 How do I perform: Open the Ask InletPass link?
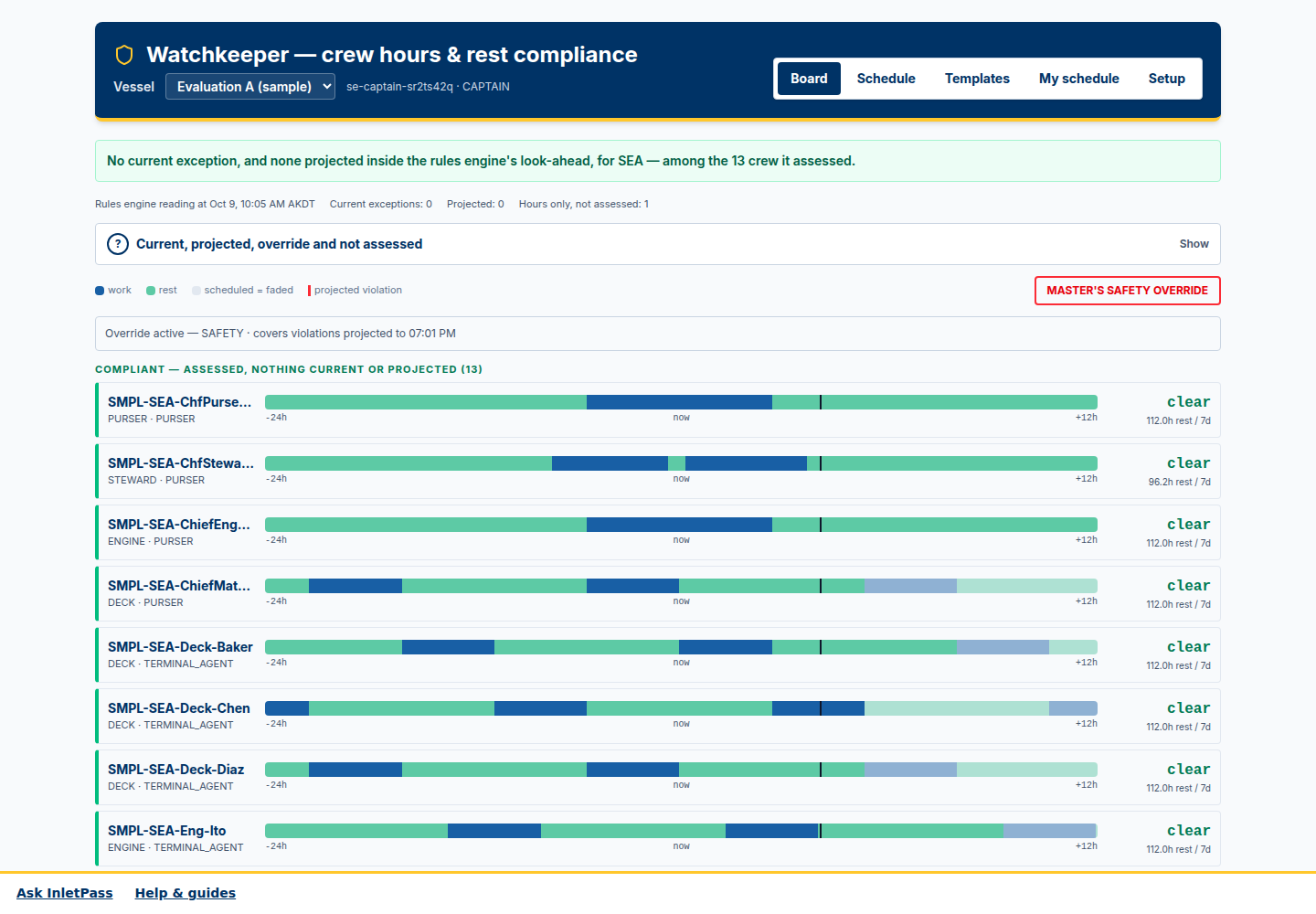65,893
